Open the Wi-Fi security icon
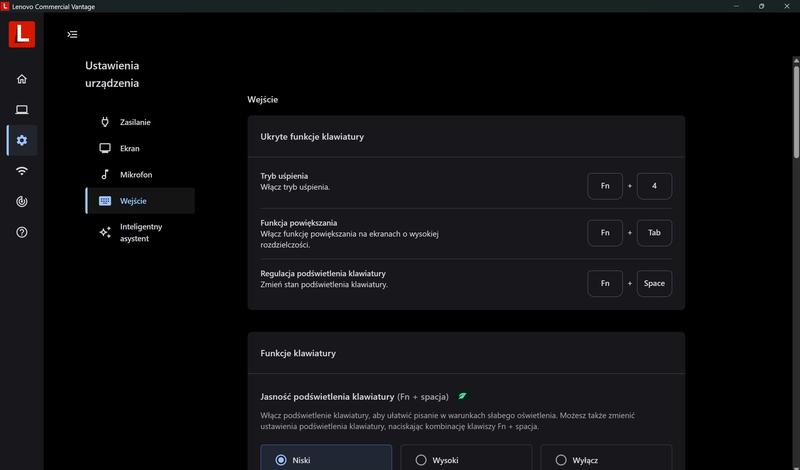This screenshot has height=470, width=800. 22,171
